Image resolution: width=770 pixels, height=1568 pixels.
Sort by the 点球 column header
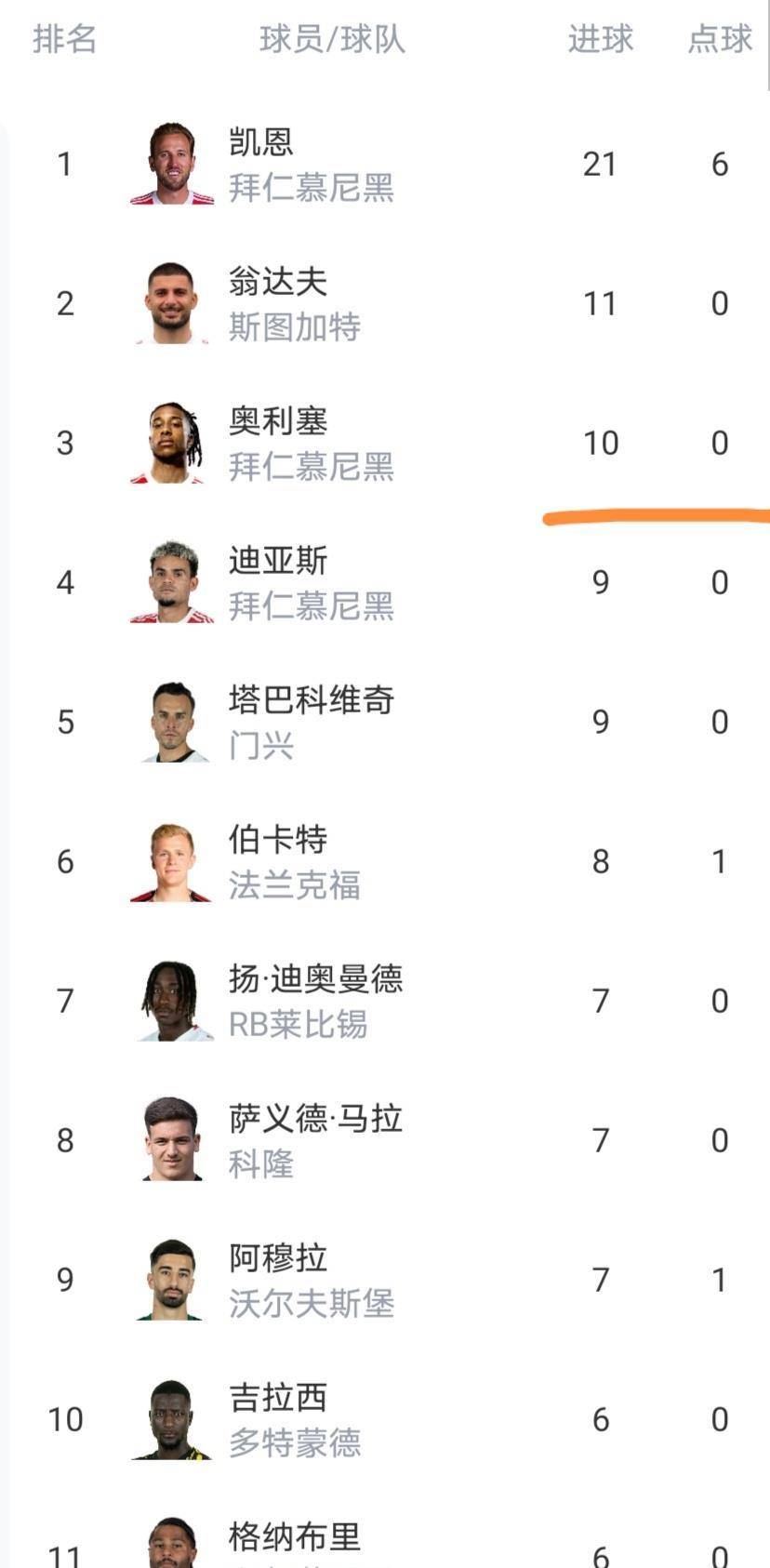pos(719,39)
